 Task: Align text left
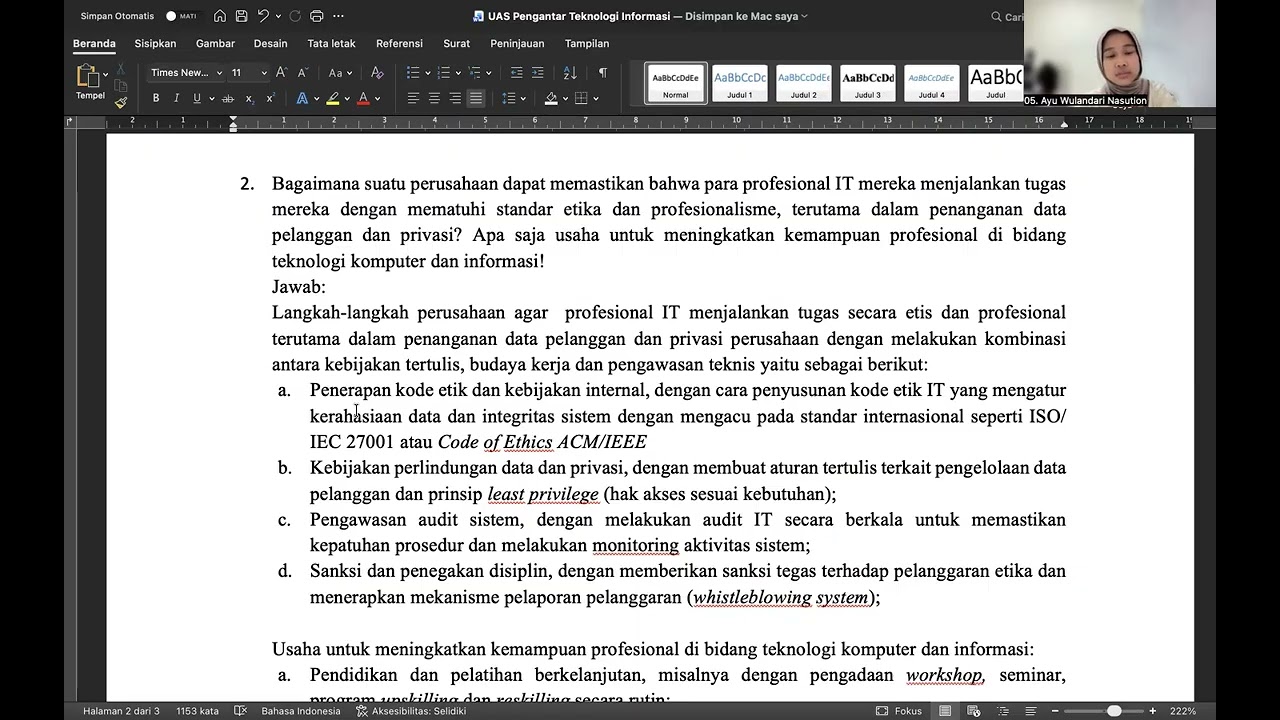point(413,98)
